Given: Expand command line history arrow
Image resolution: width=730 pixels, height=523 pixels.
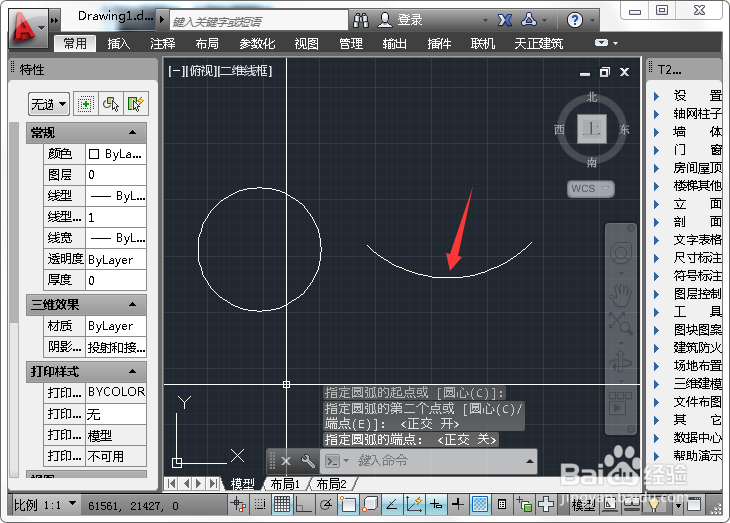Looking at the screenshot, I should [x=529, y=461].
